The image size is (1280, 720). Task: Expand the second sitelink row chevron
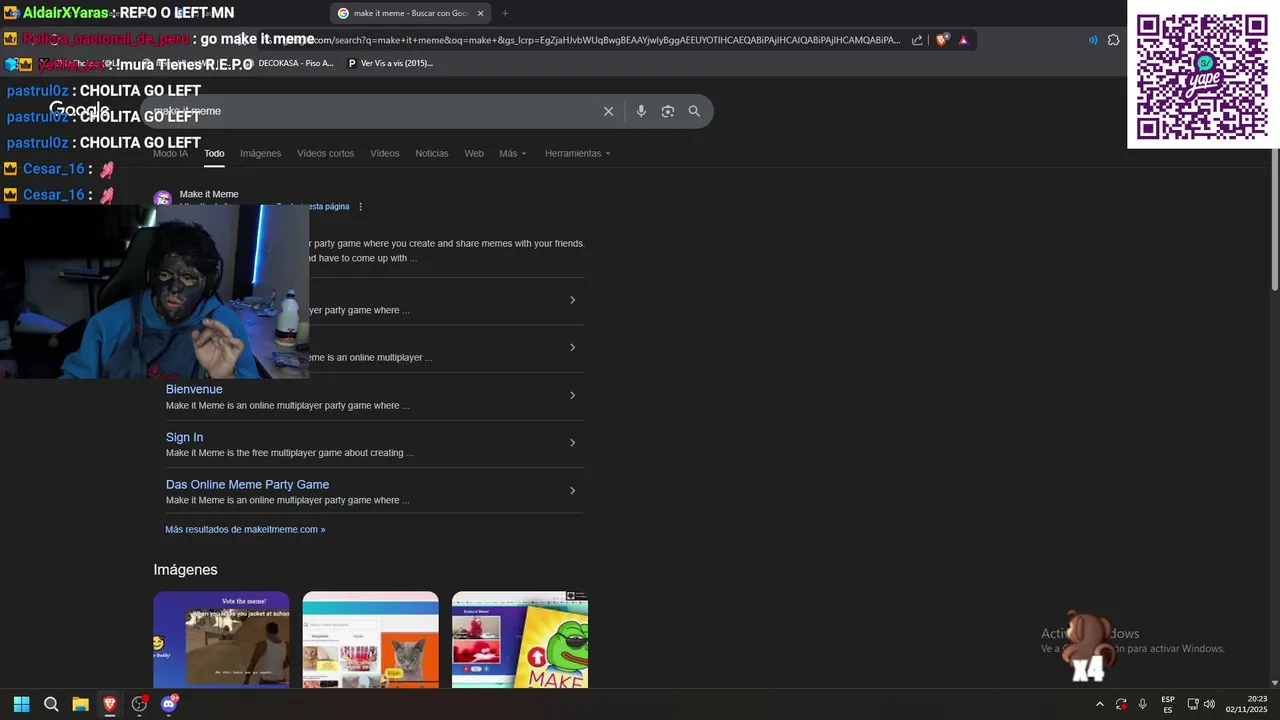[x=572, y=347]
